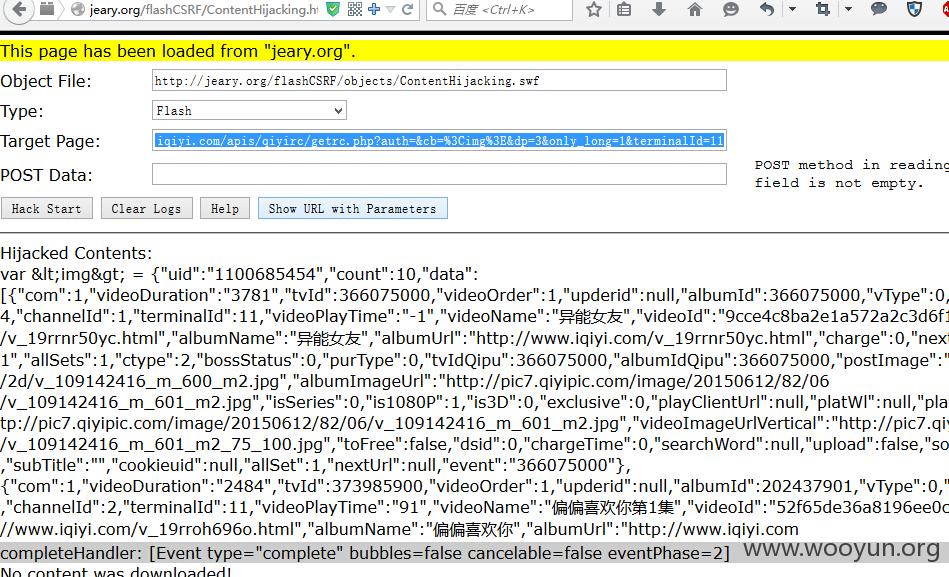The image size is (949, 577).
Task: Click Show URL with Parameters button
Action: [x=353, y=208]
